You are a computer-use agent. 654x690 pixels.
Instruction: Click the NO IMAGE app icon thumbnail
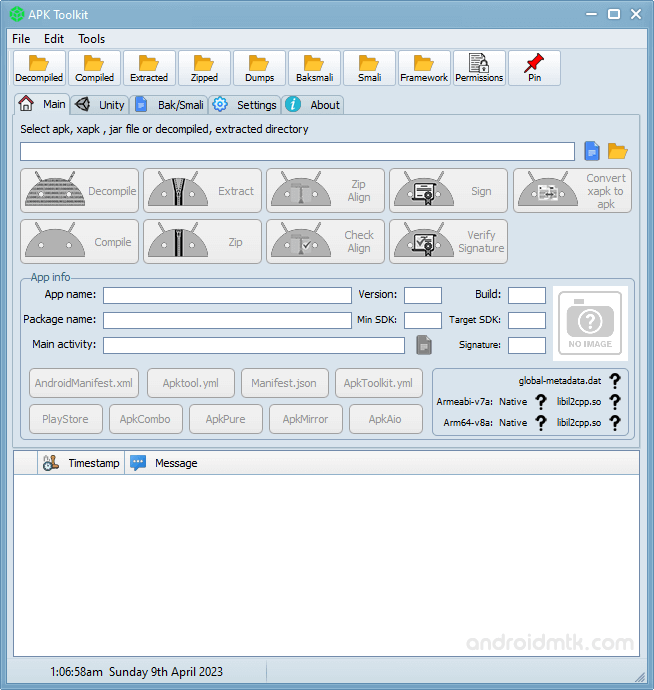click(x=589, y=323)
